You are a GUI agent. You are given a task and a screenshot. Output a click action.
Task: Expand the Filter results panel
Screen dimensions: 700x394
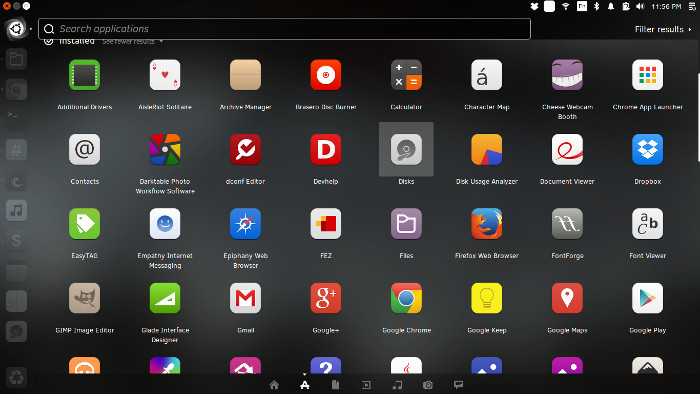point(663,29)
